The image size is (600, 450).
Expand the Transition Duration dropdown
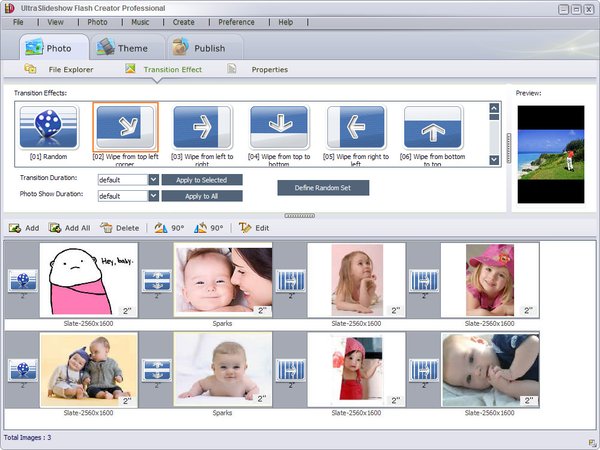tap(153, 180)
